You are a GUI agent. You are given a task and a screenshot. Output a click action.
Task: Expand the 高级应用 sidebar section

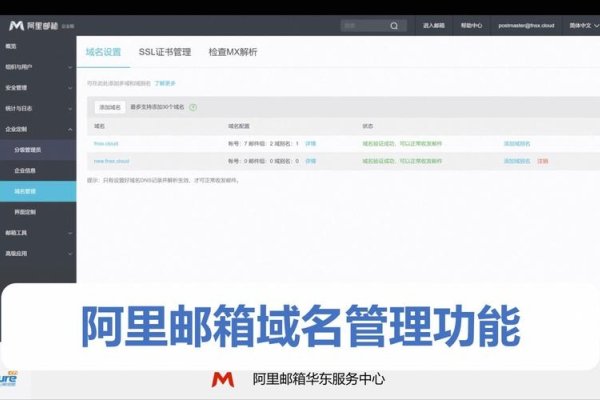38,253
